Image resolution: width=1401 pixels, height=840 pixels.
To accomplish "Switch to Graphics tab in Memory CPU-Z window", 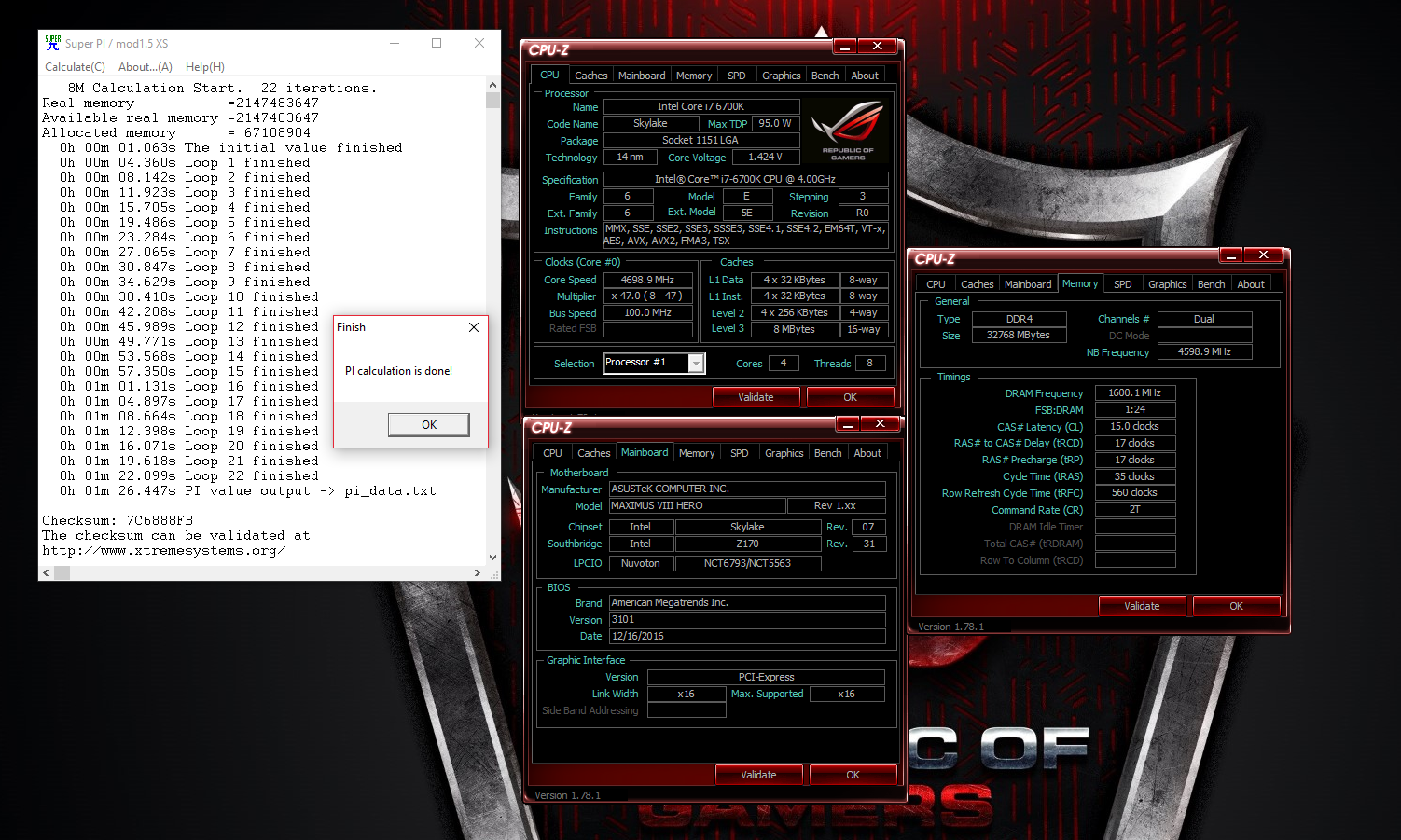I will (1168, 284).
